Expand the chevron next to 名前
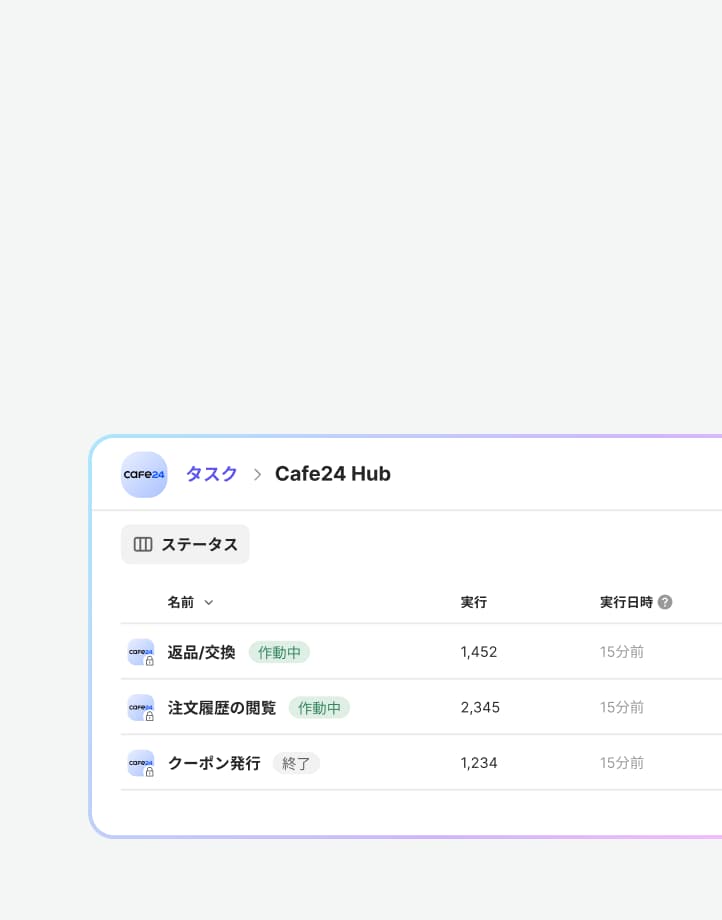The image size is (722, 920). (209, 603)
